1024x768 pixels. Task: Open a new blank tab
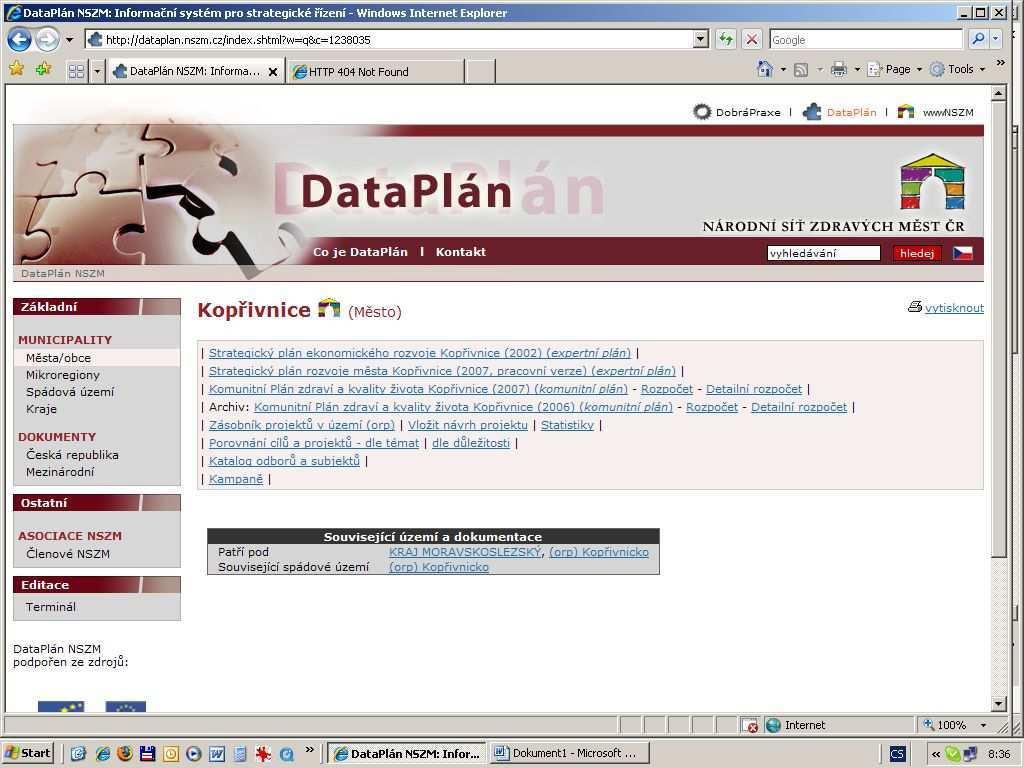(x=480, y=72)
